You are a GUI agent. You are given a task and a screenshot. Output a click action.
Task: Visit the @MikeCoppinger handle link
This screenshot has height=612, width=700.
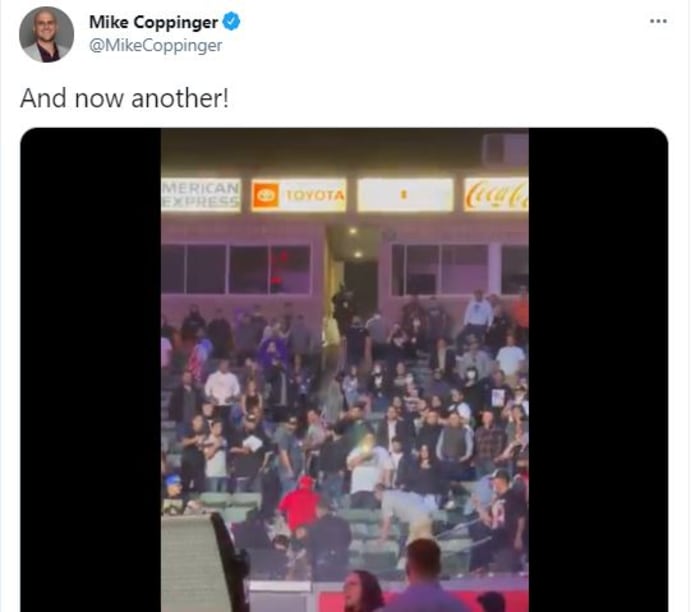[155, 46]
